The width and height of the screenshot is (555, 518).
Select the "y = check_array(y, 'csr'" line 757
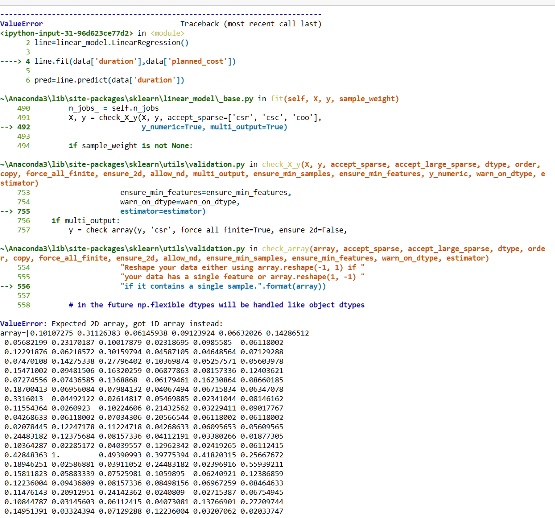click(x=208, y=230)
